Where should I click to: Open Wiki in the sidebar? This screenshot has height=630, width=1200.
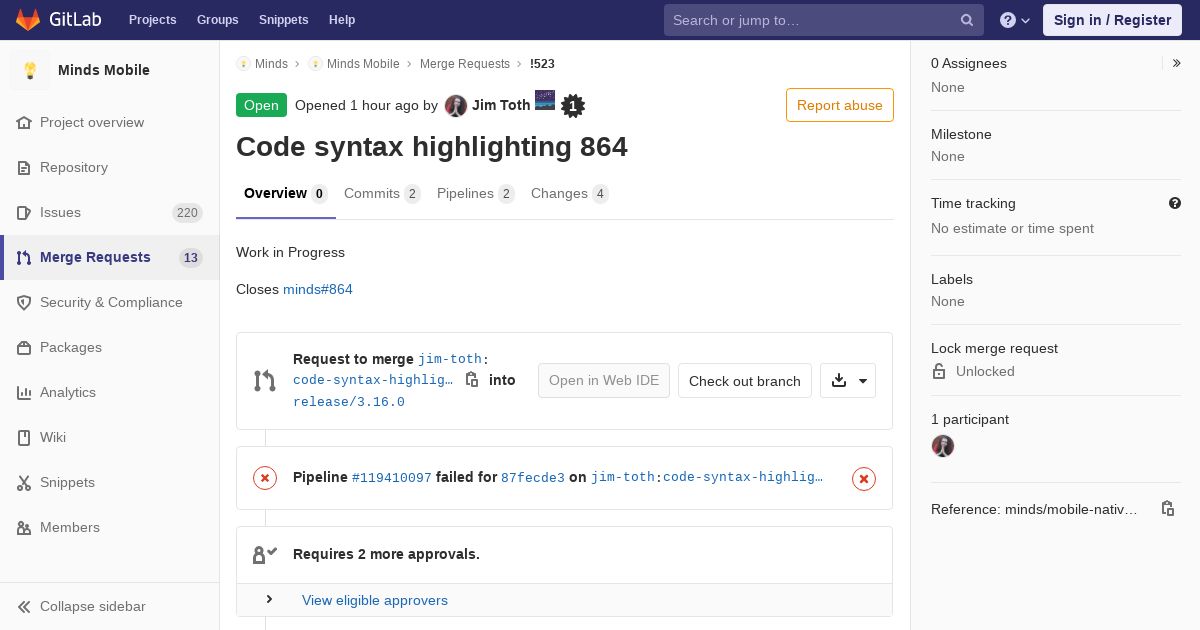[110, 437]
